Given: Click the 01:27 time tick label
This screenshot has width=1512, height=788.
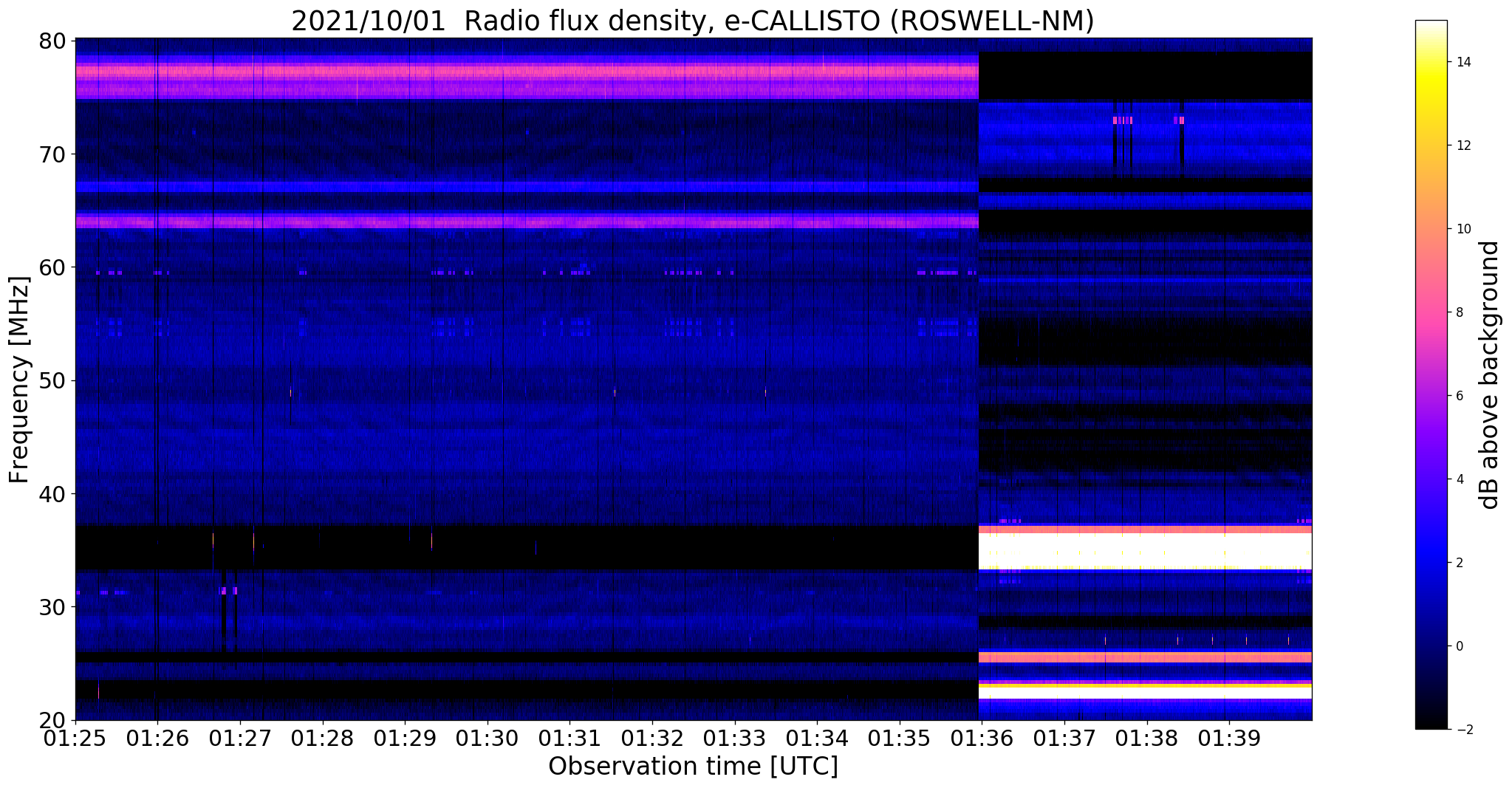Looking at the screenshot, I should [x=239, y=737].
